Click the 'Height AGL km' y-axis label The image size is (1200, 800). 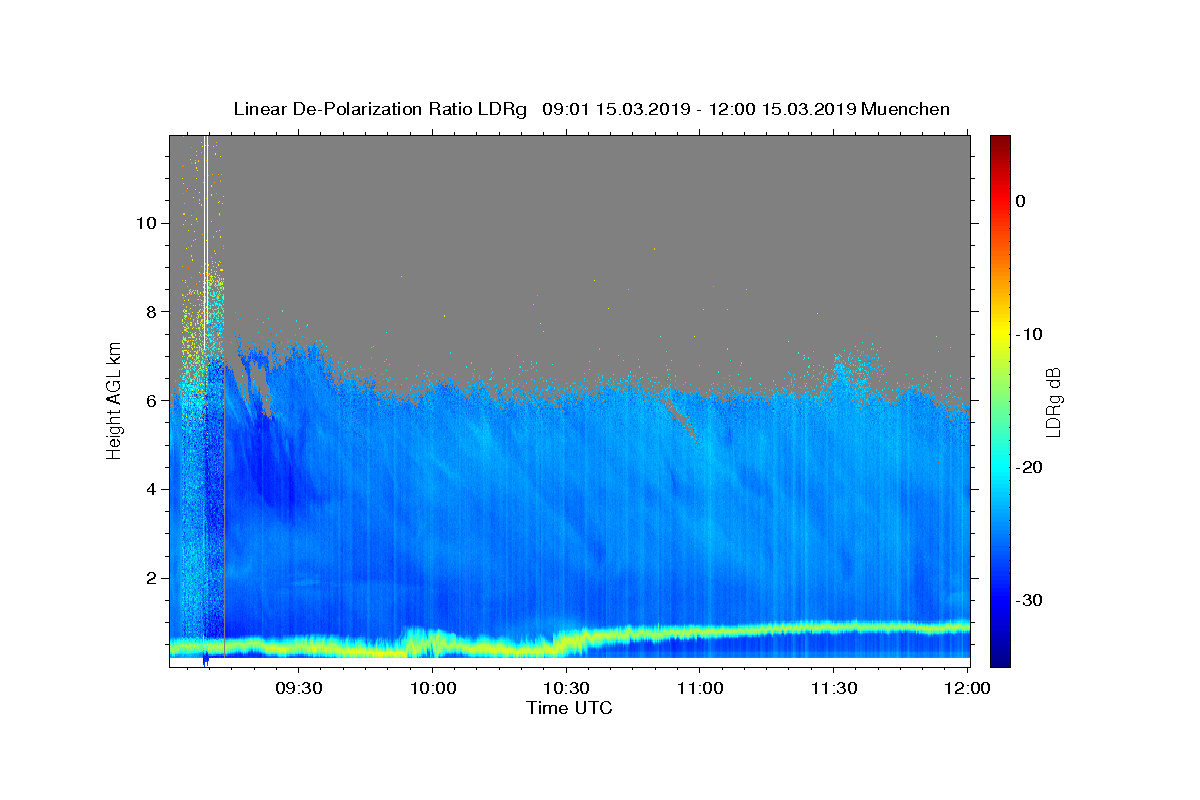tap(114, 400)
